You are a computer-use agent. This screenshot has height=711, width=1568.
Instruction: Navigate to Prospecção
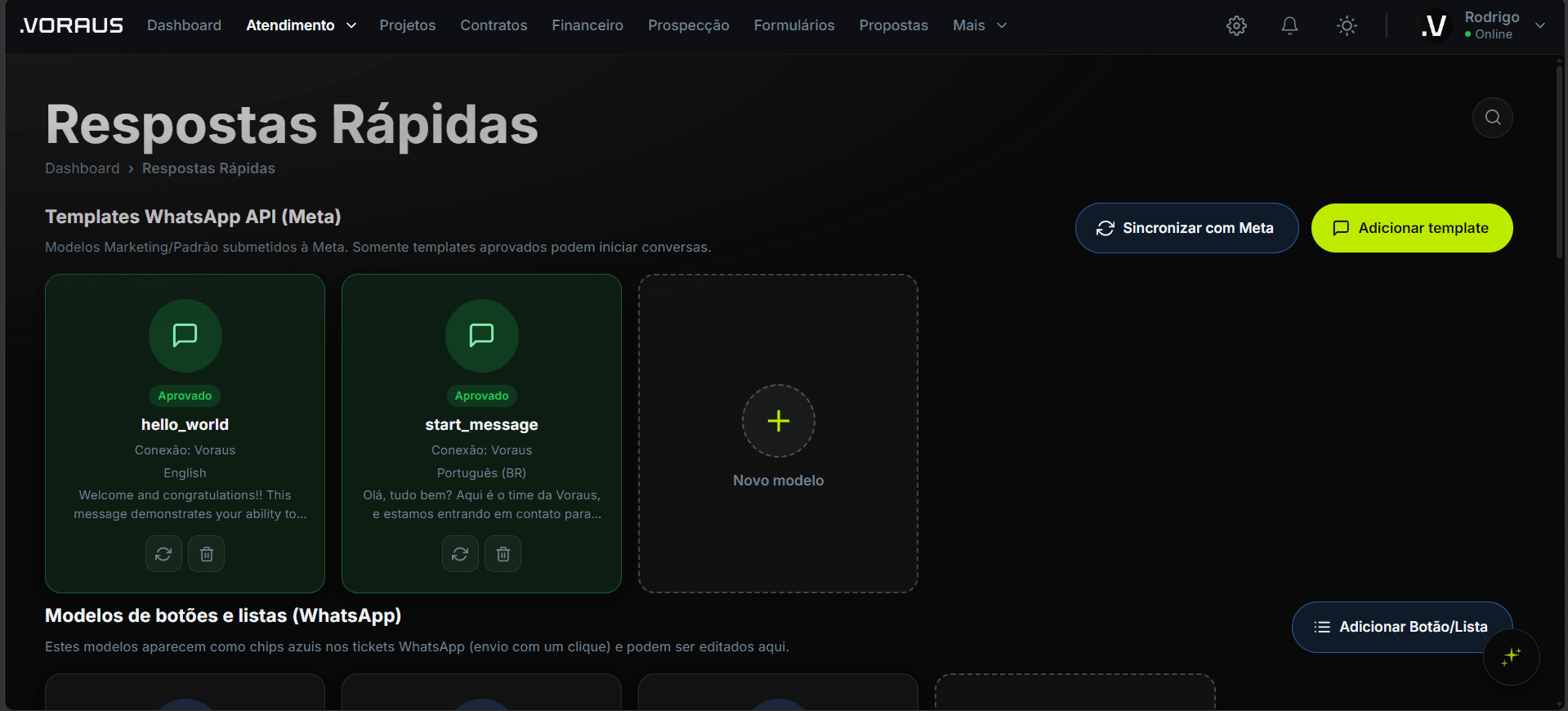coord(689,25)
